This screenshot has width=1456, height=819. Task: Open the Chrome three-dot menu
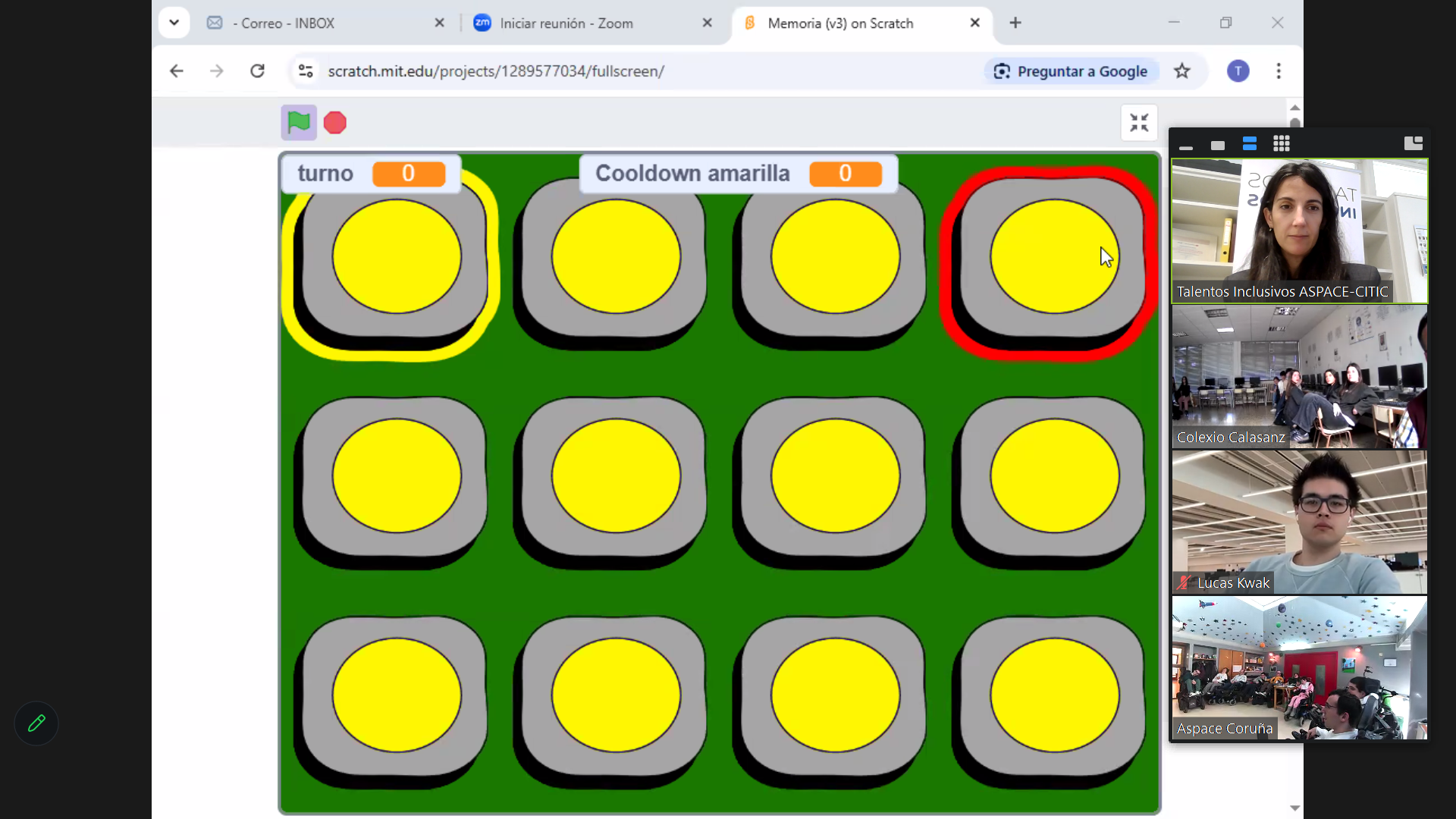(1279, 71)
